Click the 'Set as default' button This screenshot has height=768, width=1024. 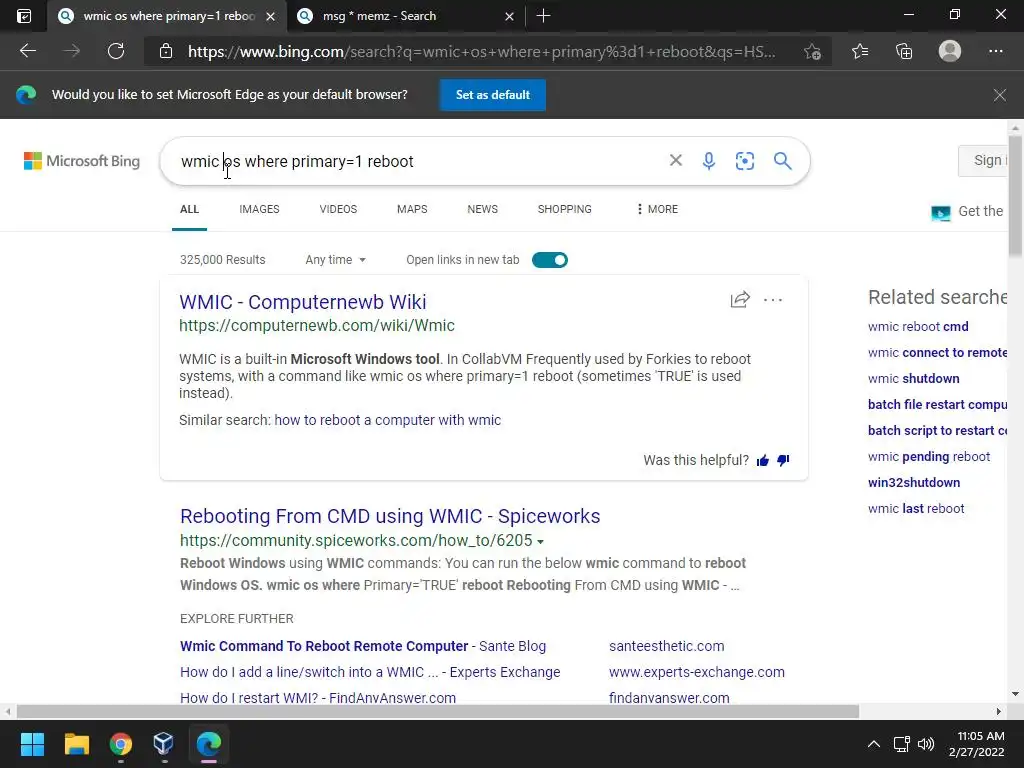(x=492, y=95)
